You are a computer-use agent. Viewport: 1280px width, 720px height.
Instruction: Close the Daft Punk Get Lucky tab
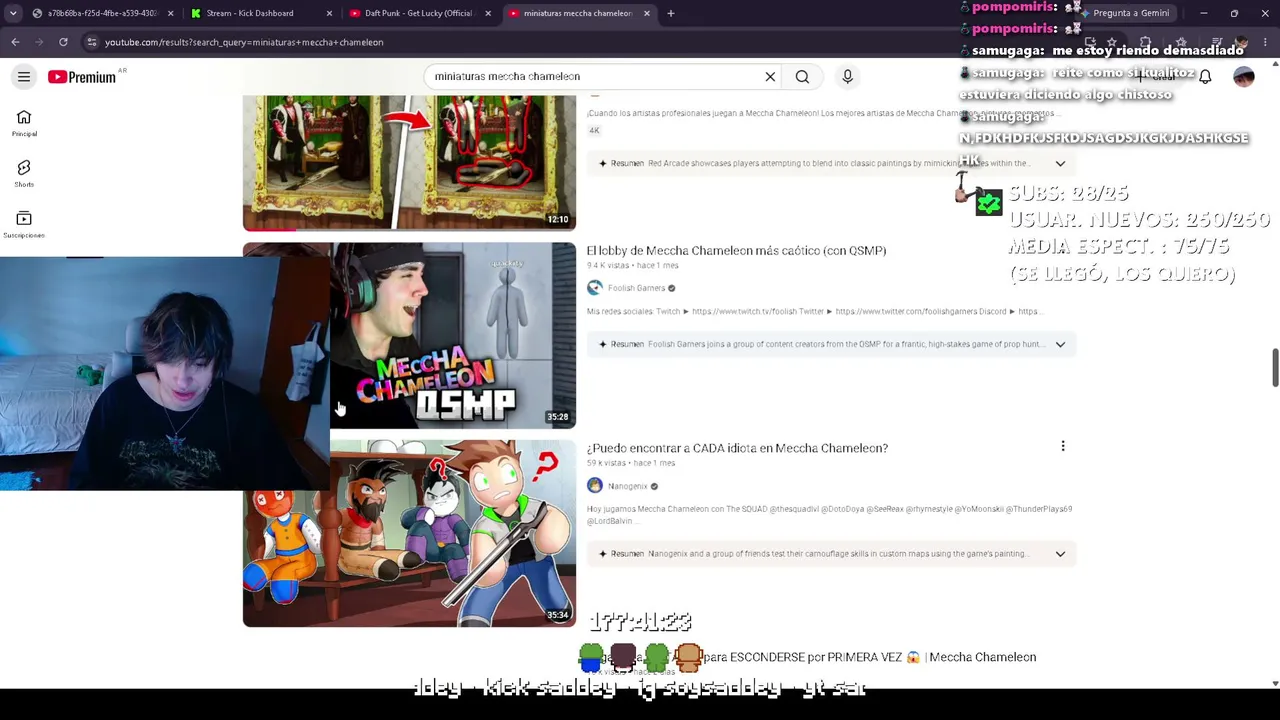click(488, 13)
